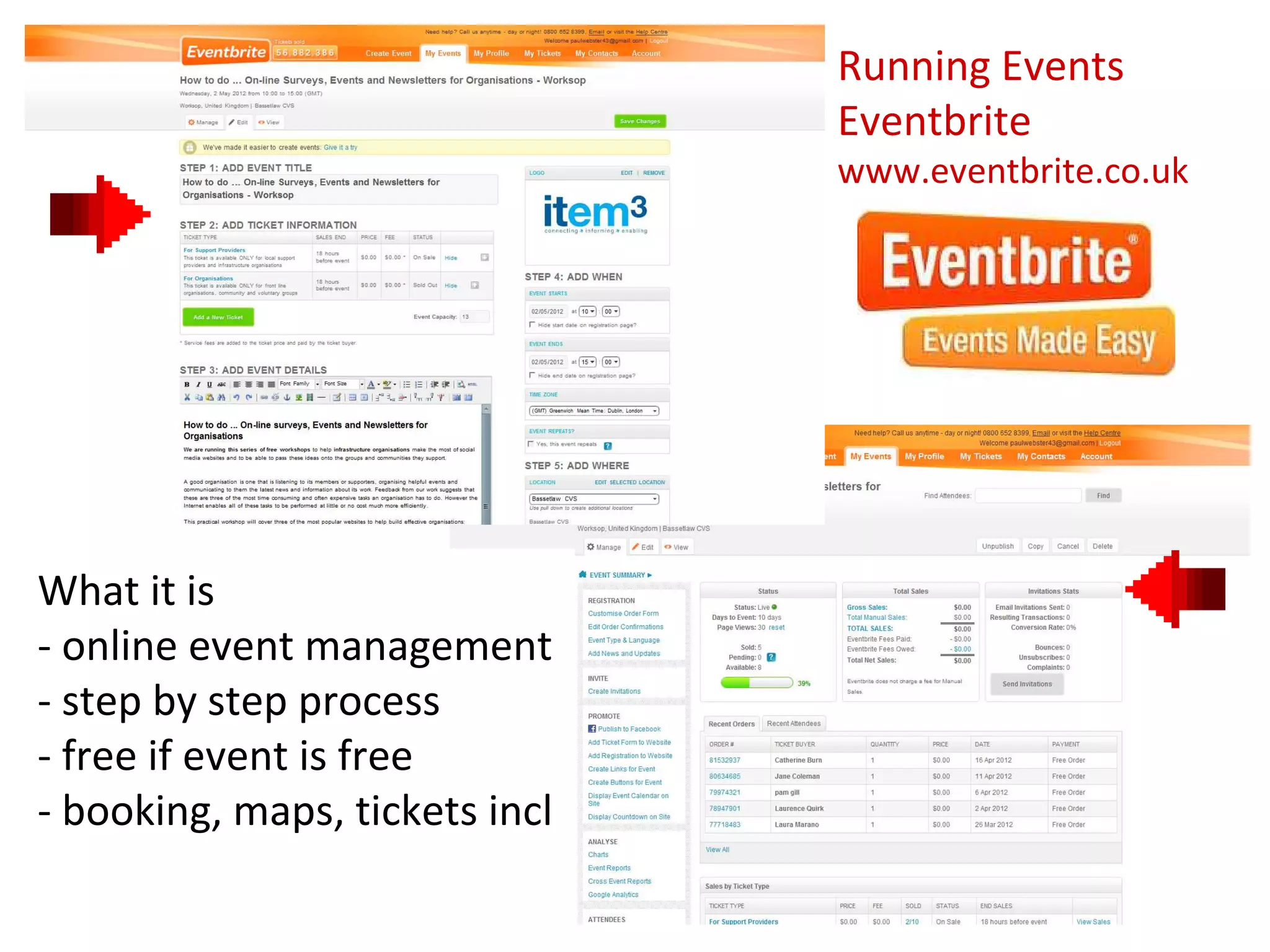1270x952 pixels.
Task: Open the Time Zone dropdown
Action: (x=594, y=411)
